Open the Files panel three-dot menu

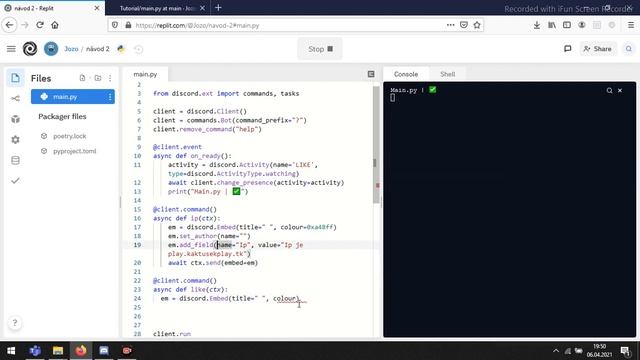tap(110, 78)
